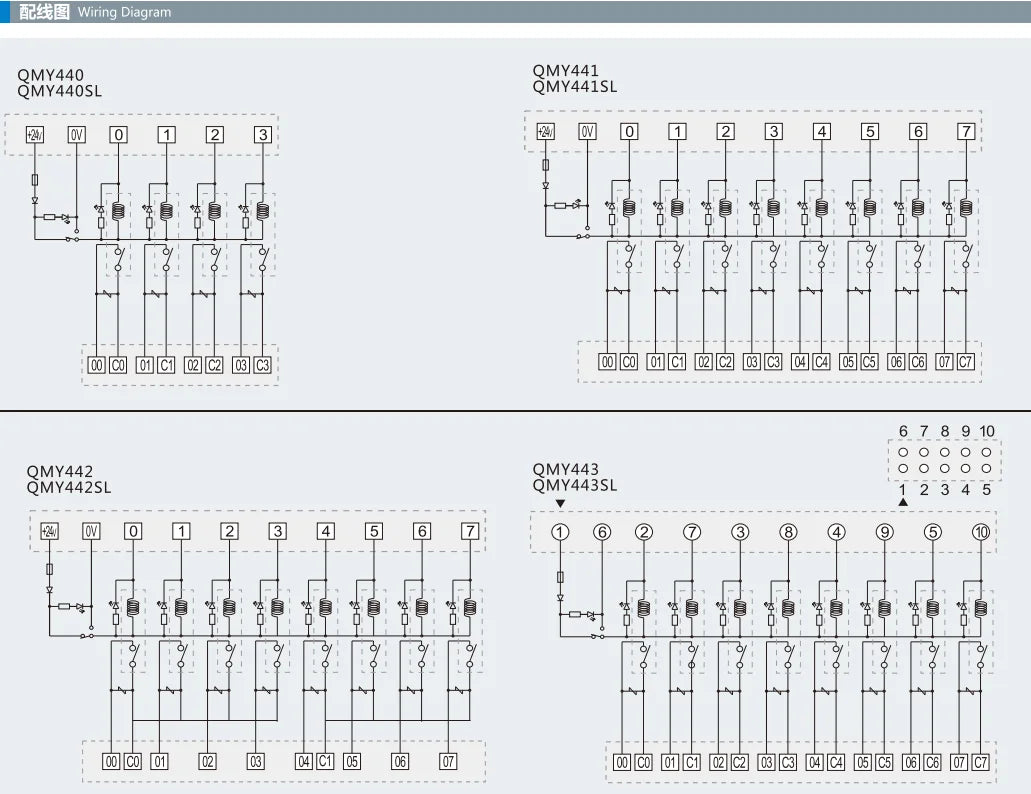Click the +24V terminal in QMY442 diagram
Viewport: 1031px width, 794px height.
tap(49, 531)
